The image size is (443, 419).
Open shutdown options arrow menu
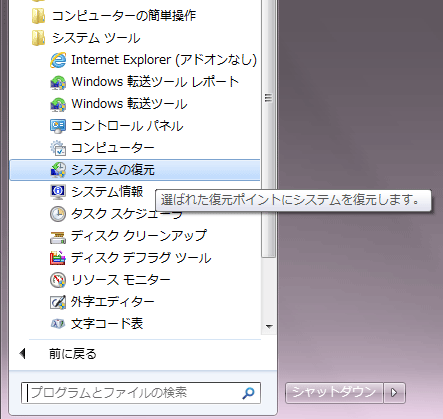point(394,393)
